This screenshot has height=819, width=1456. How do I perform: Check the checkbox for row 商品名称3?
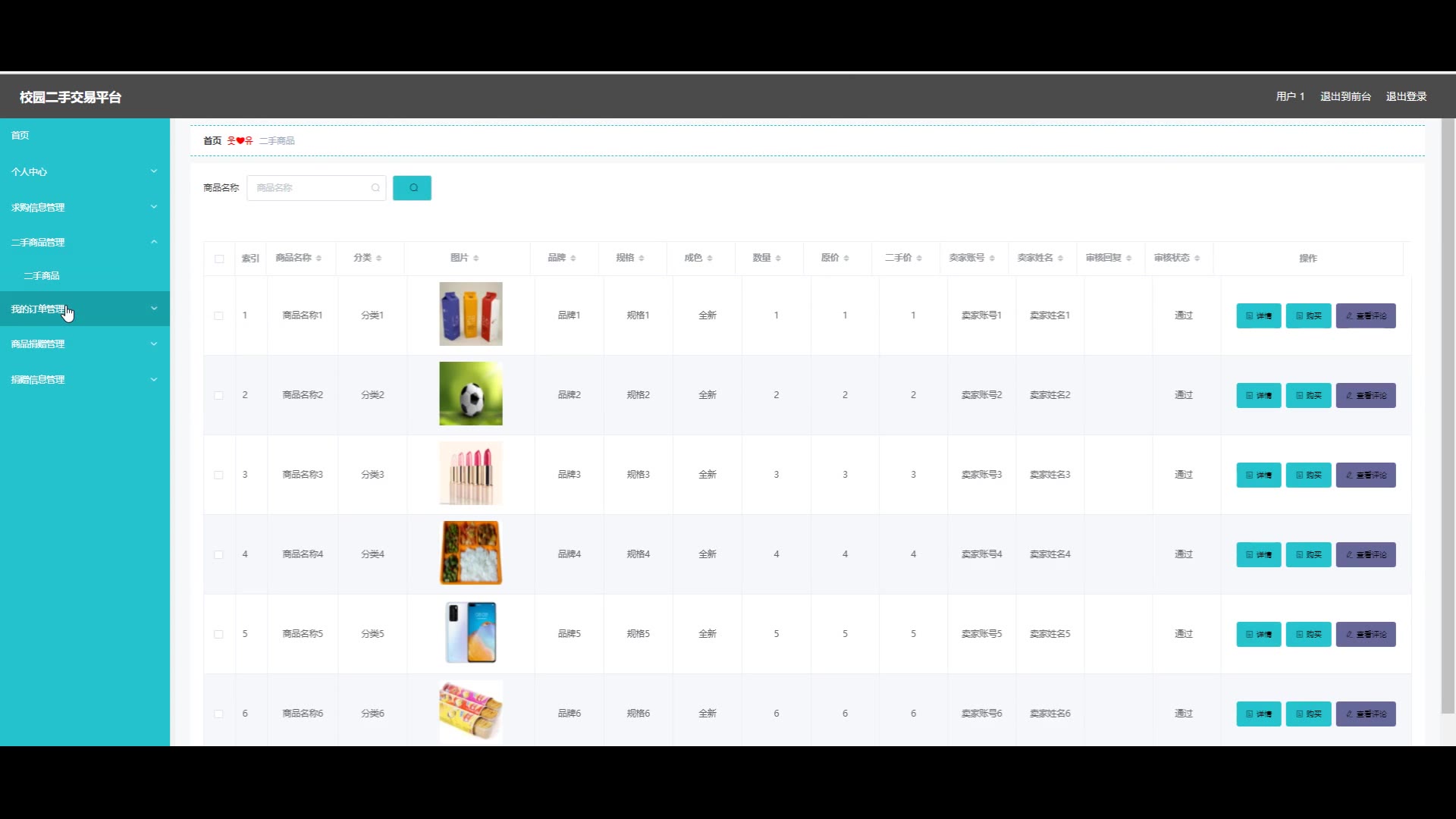coord(218,475)
